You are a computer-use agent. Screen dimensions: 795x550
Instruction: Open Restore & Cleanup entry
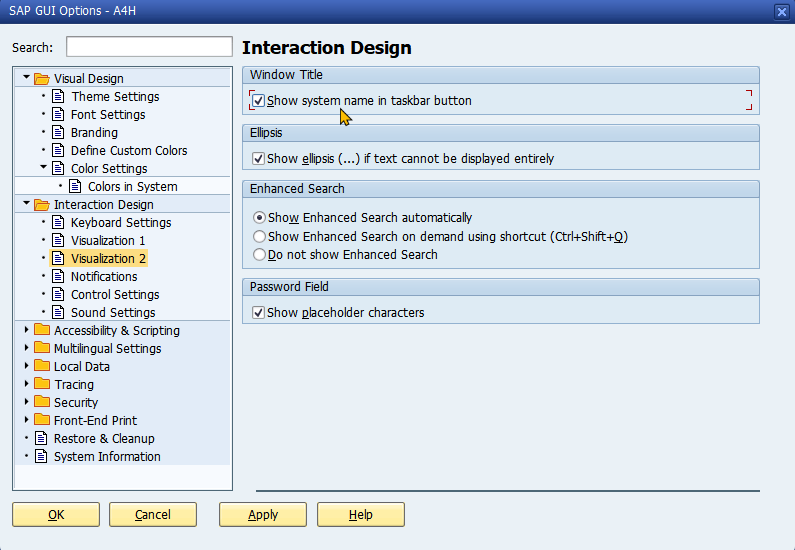104,438
